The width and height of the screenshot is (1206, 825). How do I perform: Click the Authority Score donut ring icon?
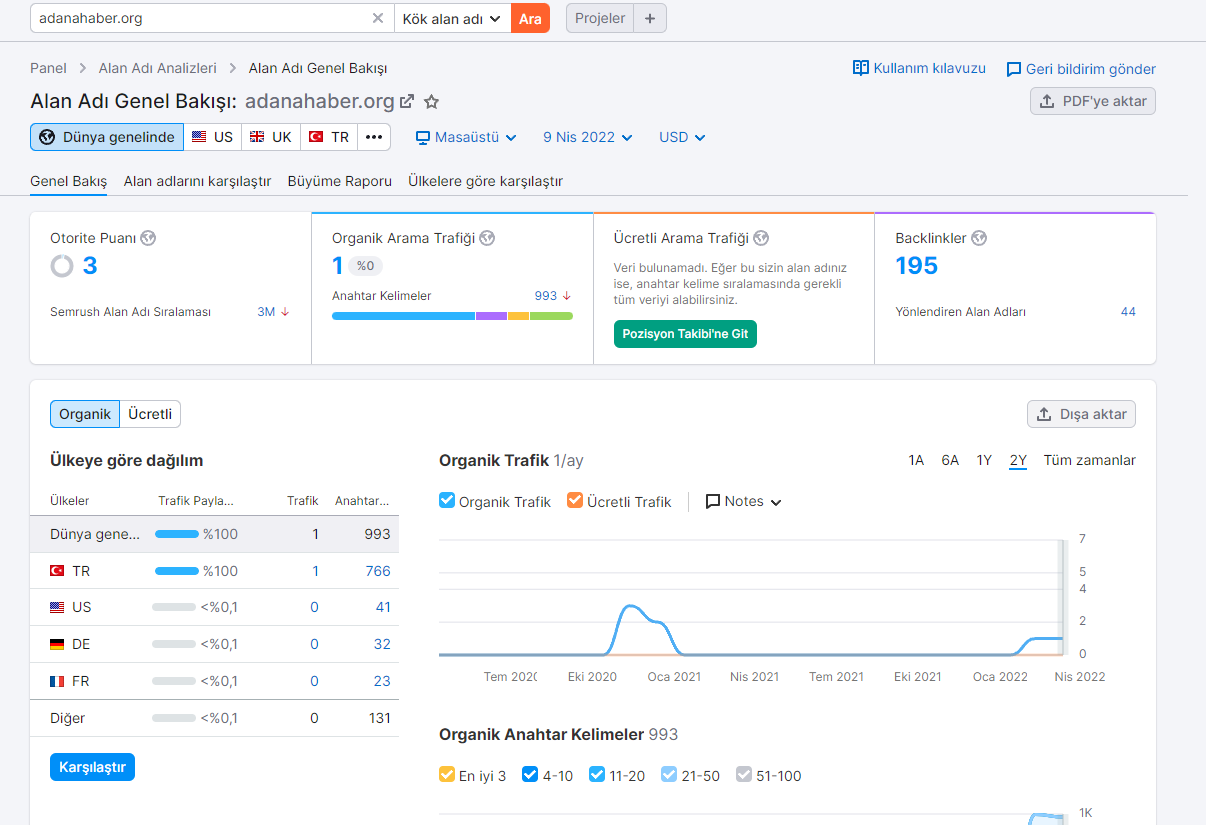coord(62,266)
